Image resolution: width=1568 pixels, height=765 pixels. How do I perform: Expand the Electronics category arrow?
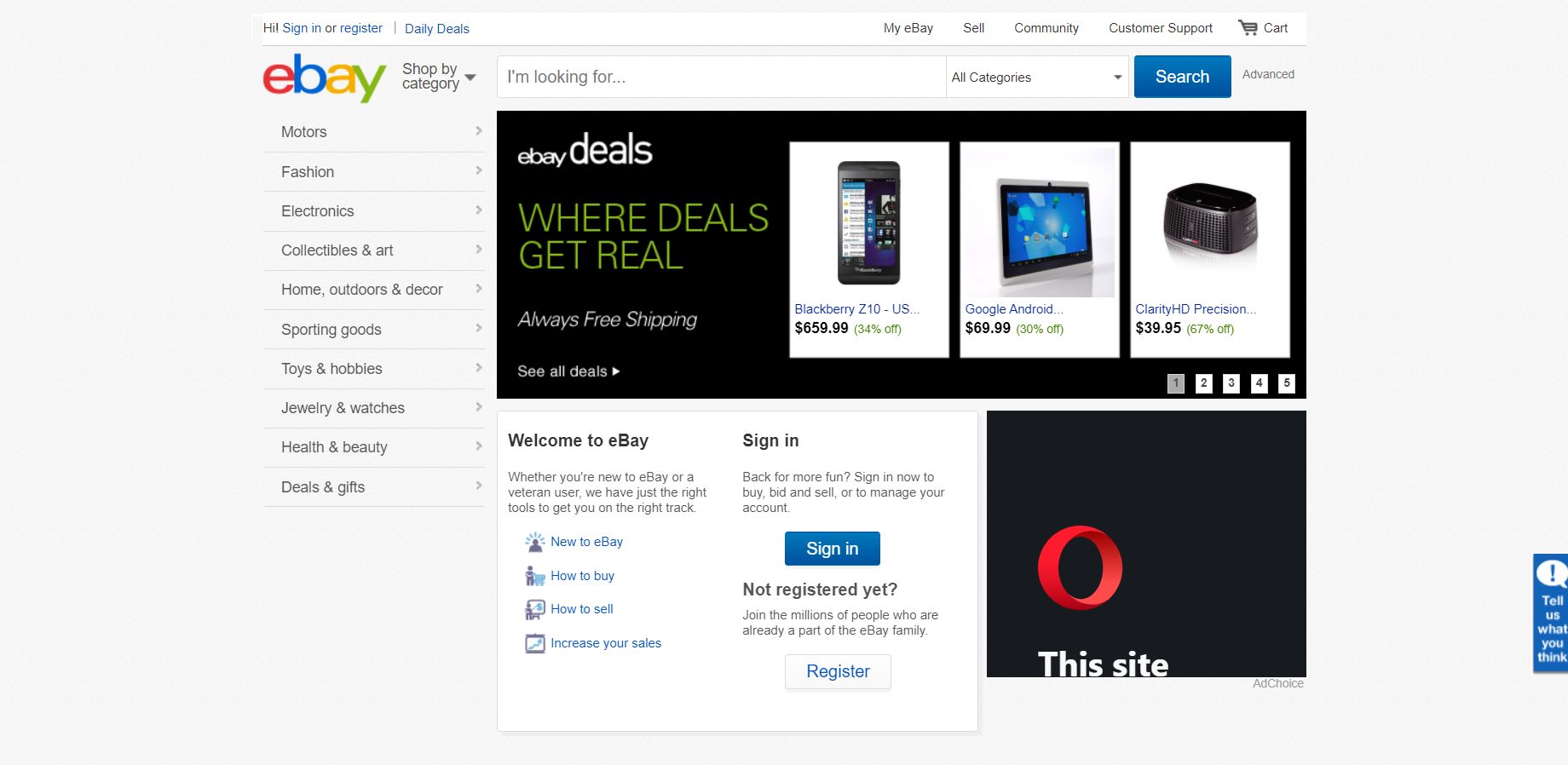point(478,210)
